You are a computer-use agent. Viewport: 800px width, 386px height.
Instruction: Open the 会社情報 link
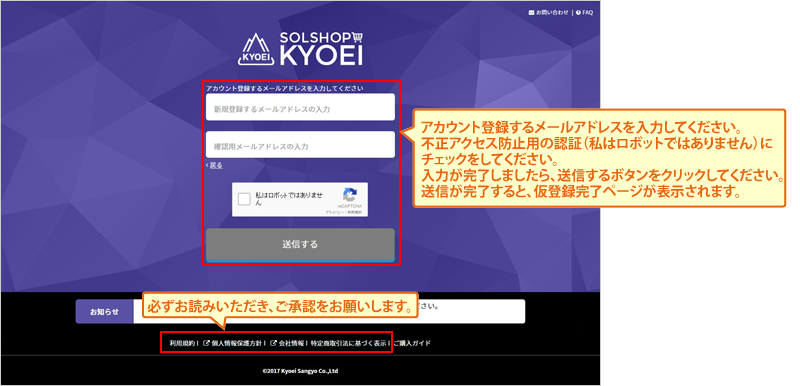coord(291,343)
